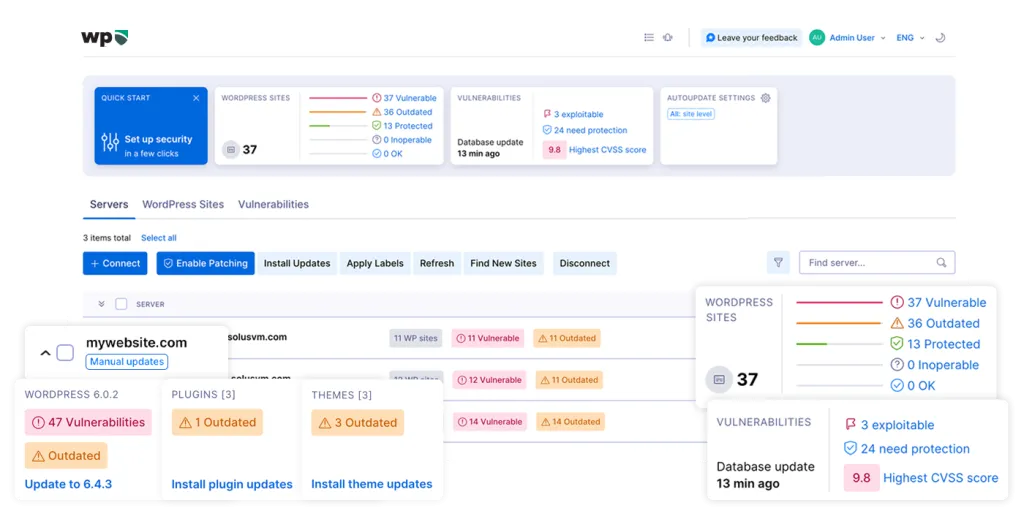Click the 14 Vulnerable badge
1024x519 pixels.
[490, 422]
